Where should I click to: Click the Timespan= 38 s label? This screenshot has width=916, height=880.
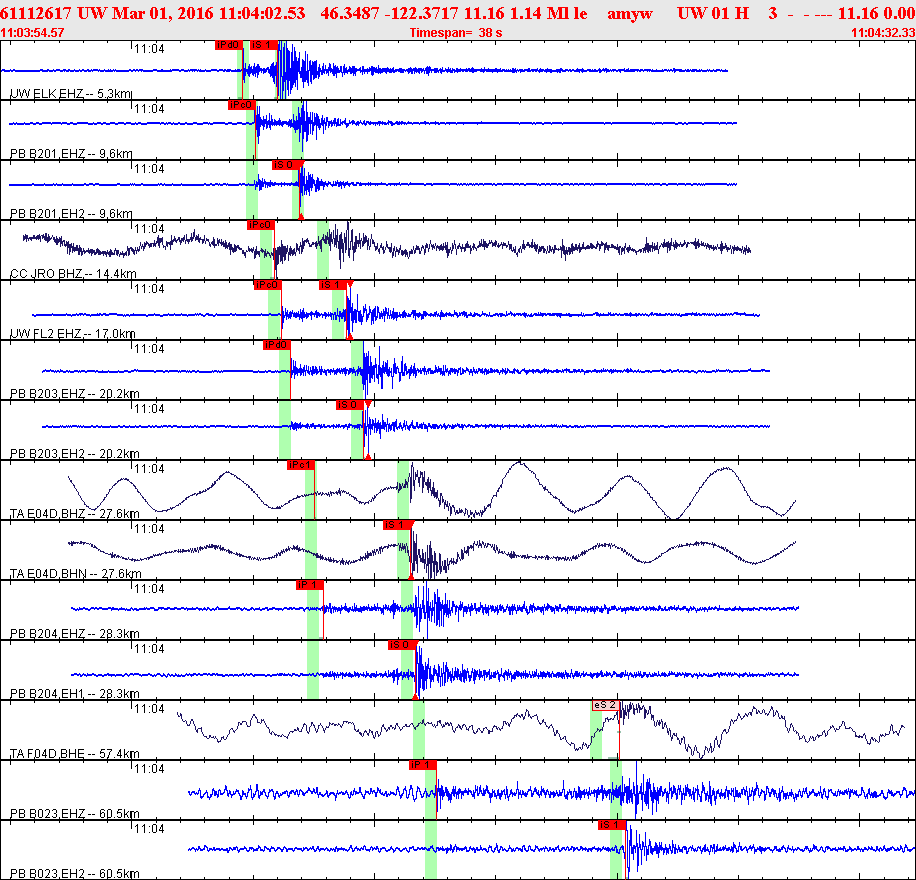click(456, 33)
